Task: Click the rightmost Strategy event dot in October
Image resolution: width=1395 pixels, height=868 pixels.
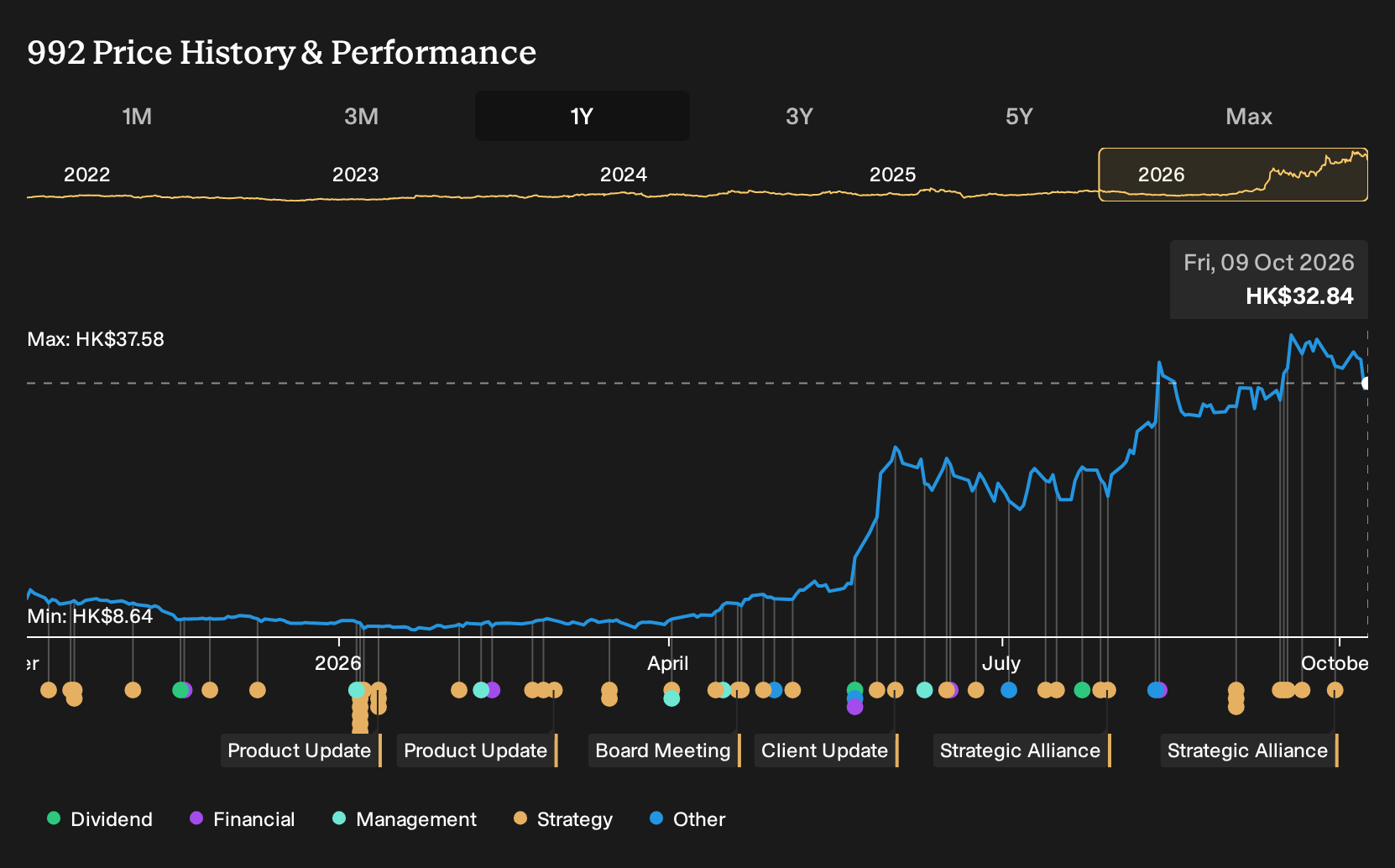Action: 1335,690
